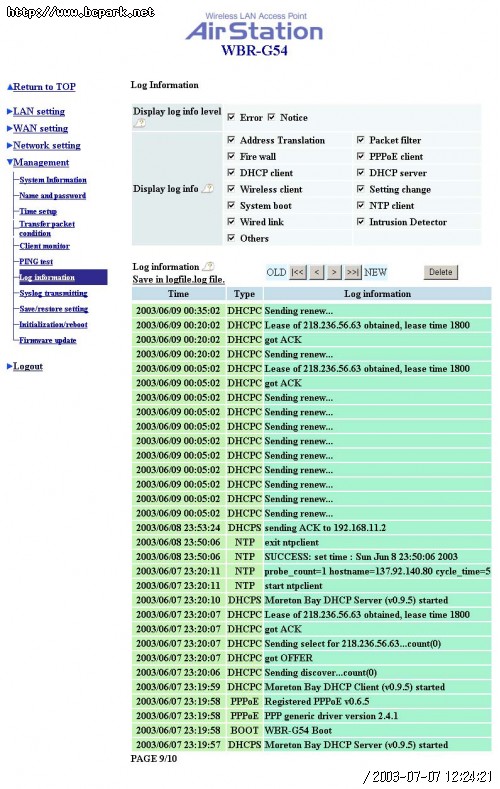The image size is (500, 789).
Task: Toggle Wireless client log checkbox
Action: pos(231,189)
